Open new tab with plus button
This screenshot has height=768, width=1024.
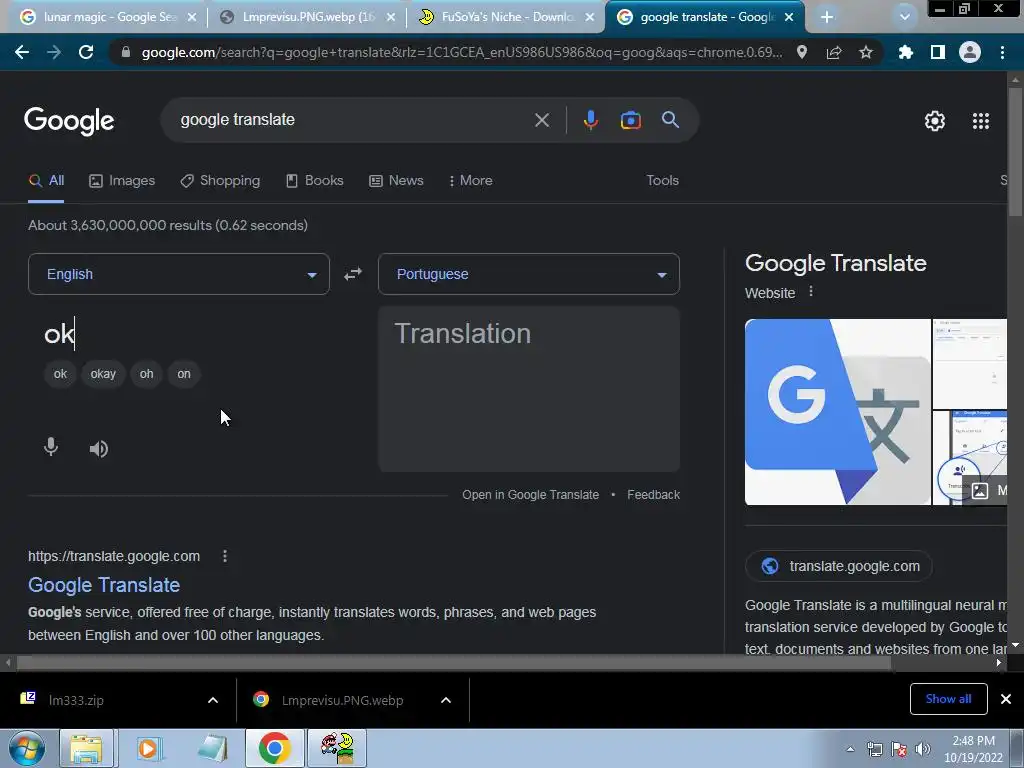click(827, 17)
